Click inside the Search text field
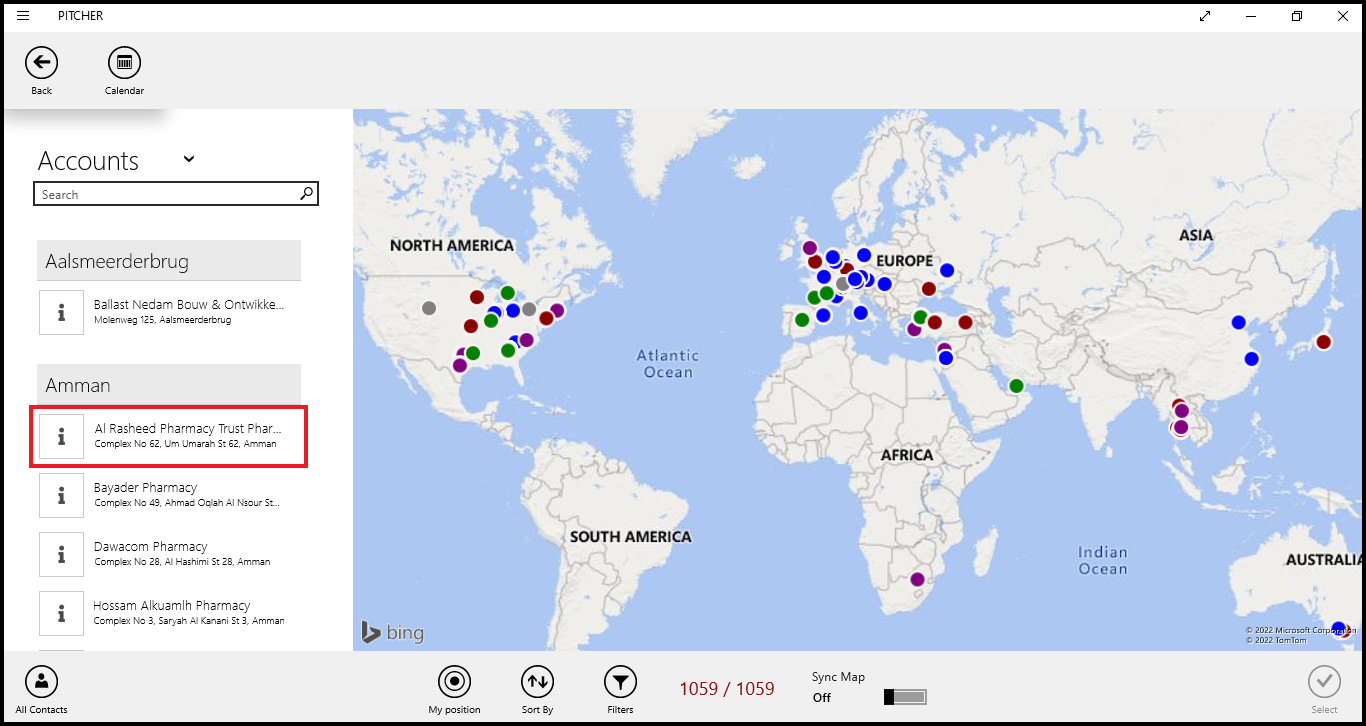 click(x=165, y=194)
